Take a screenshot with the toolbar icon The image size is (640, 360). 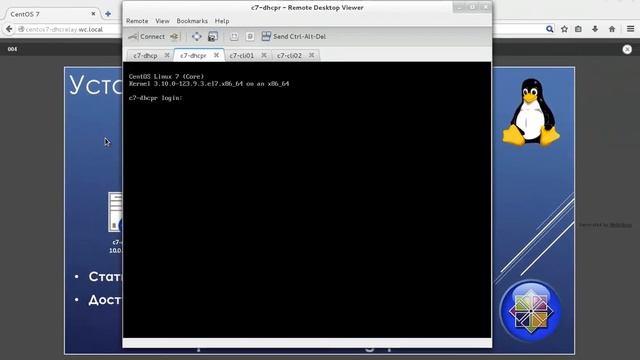point(213,36)
